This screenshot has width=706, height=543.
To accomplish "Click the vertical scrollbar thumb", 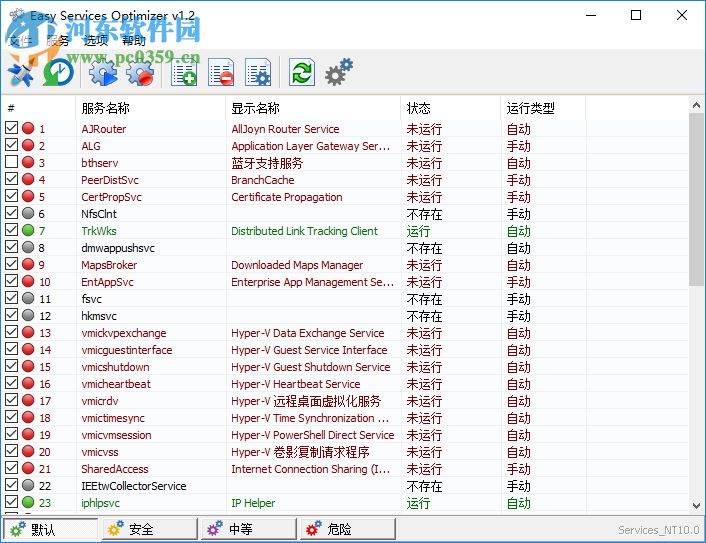I will [696, 199].
